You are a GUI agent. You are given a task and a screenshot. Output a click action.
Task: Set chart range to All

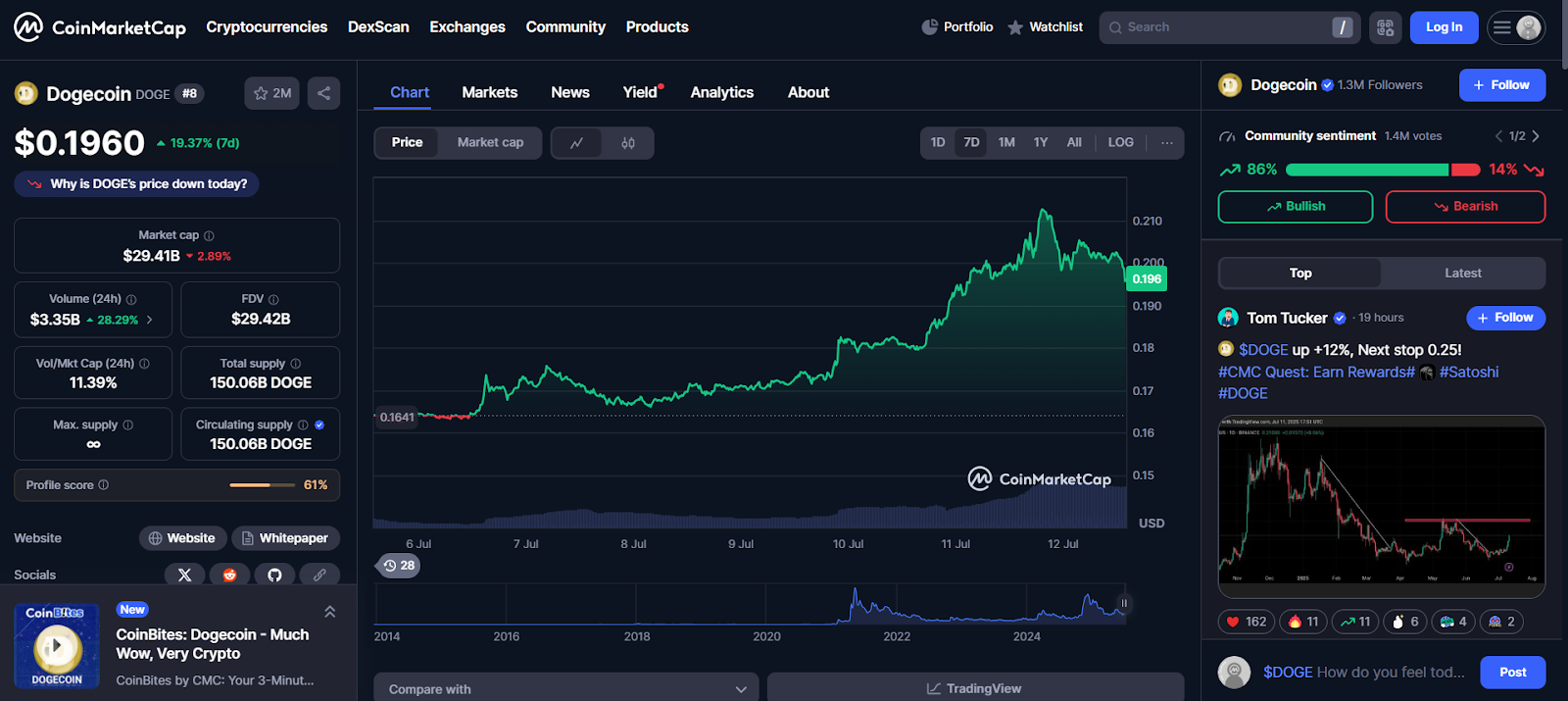[1074, 143]
